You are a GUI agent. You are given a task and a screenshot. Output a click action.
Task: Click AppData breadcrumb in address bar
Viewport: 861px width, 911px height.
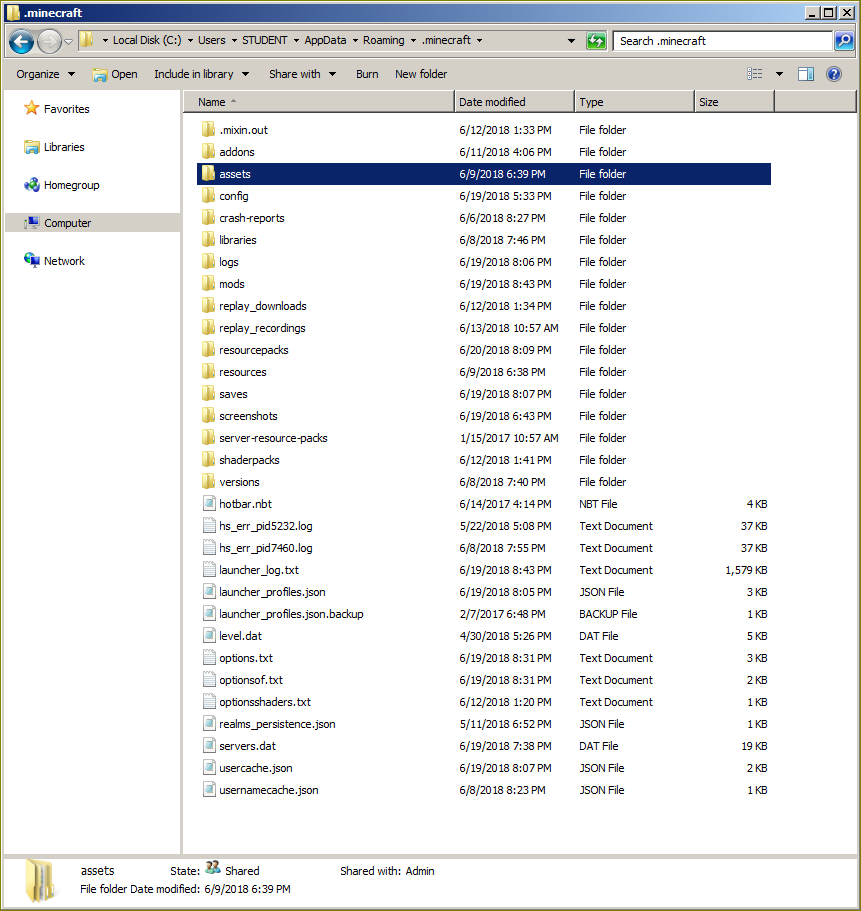325,40
